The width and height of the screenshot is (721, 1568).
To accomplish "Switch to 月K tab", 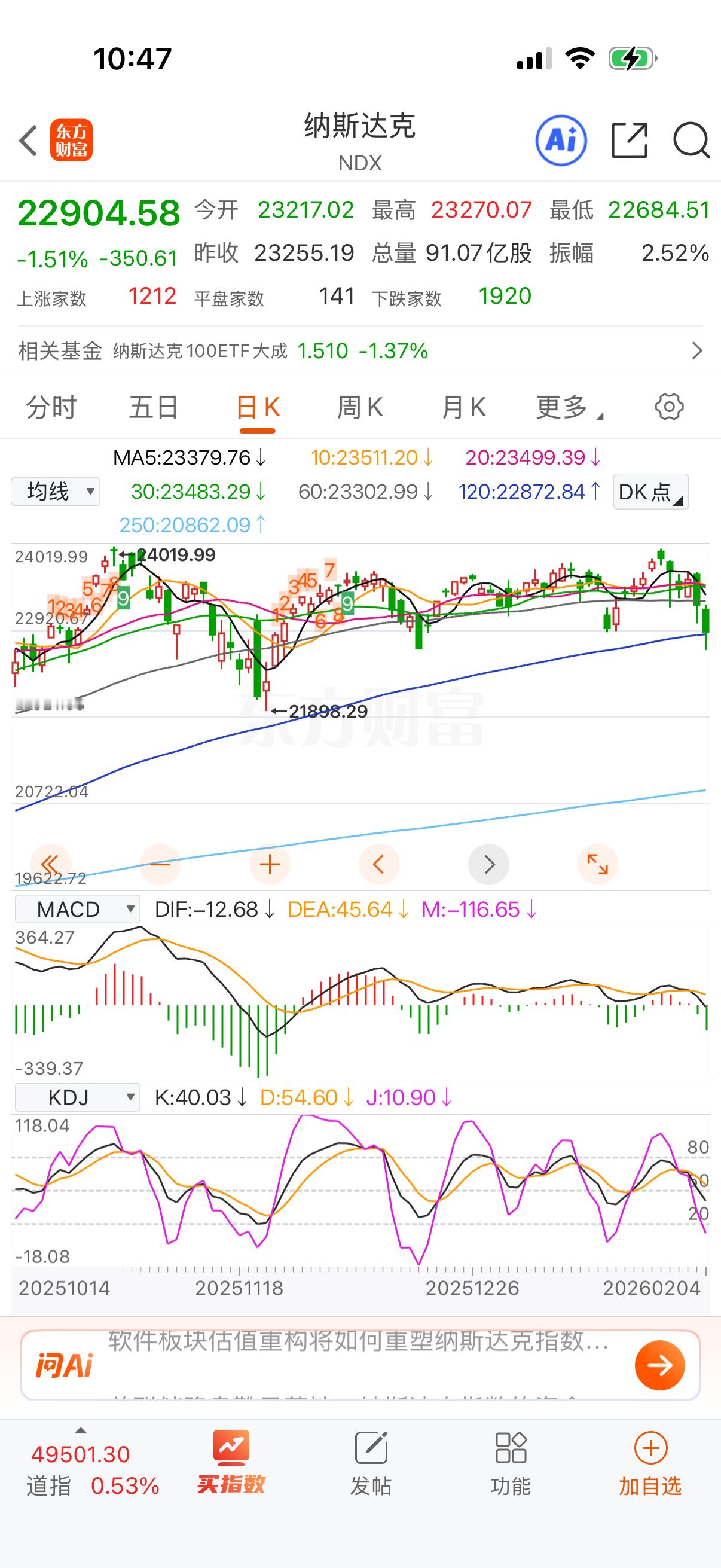I will (x=464, y=407).
